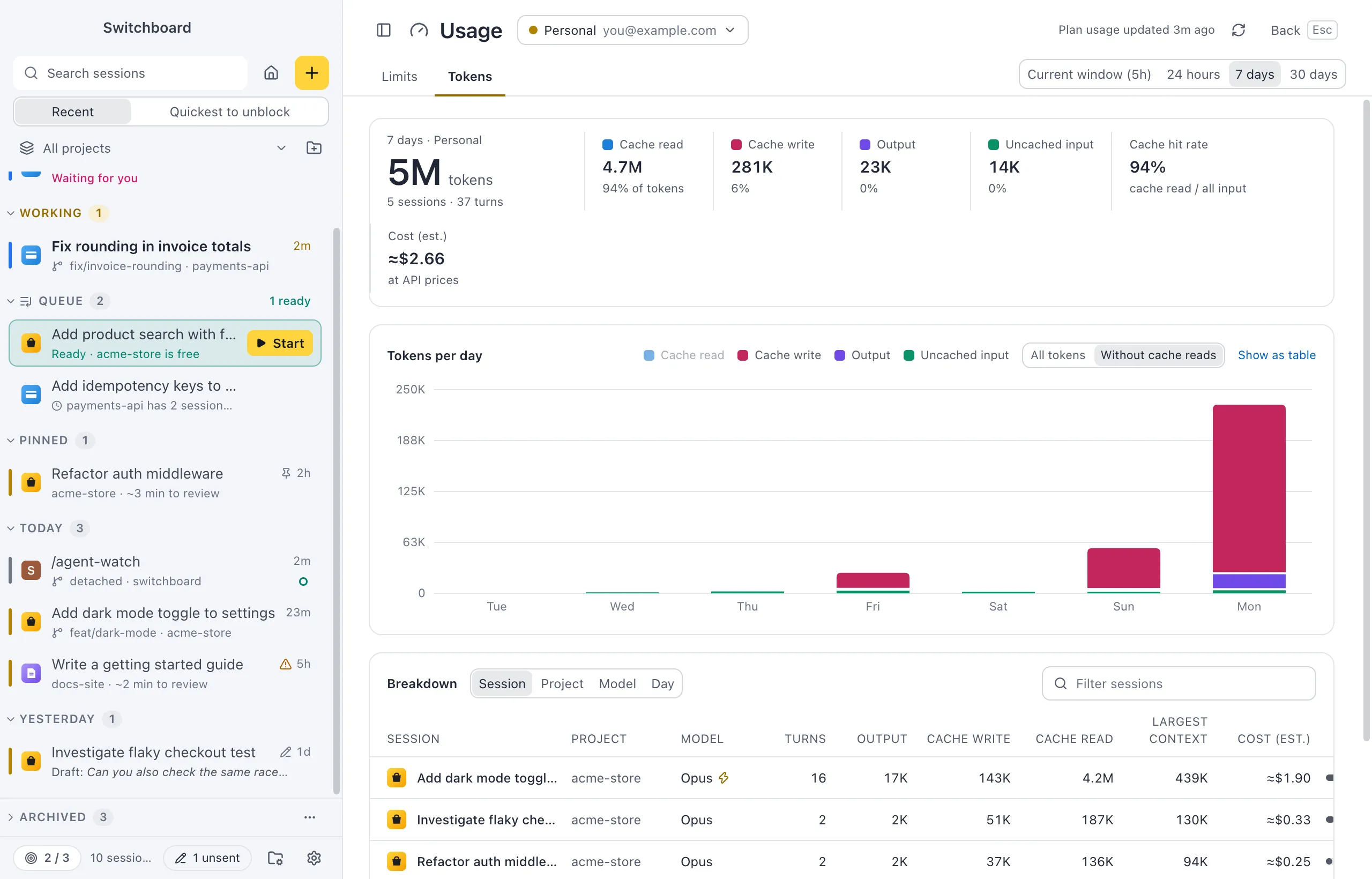Switch to the Limits tab
This screenshot has width=1372, height=879.
pyautogui.click(x=399, y=77)
